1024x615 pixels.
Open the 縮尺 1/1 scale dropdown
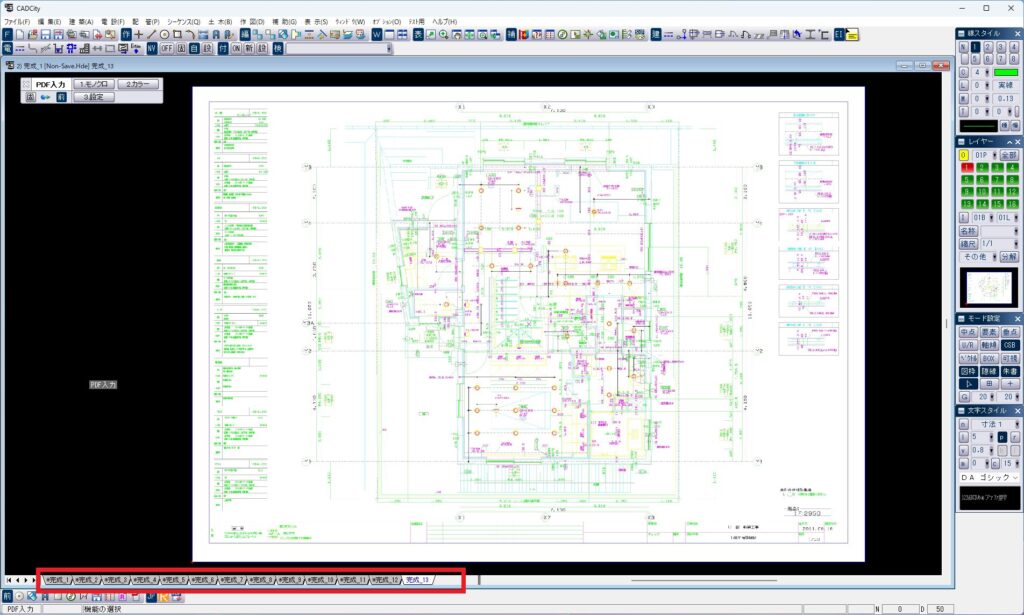tap(999, 244)
